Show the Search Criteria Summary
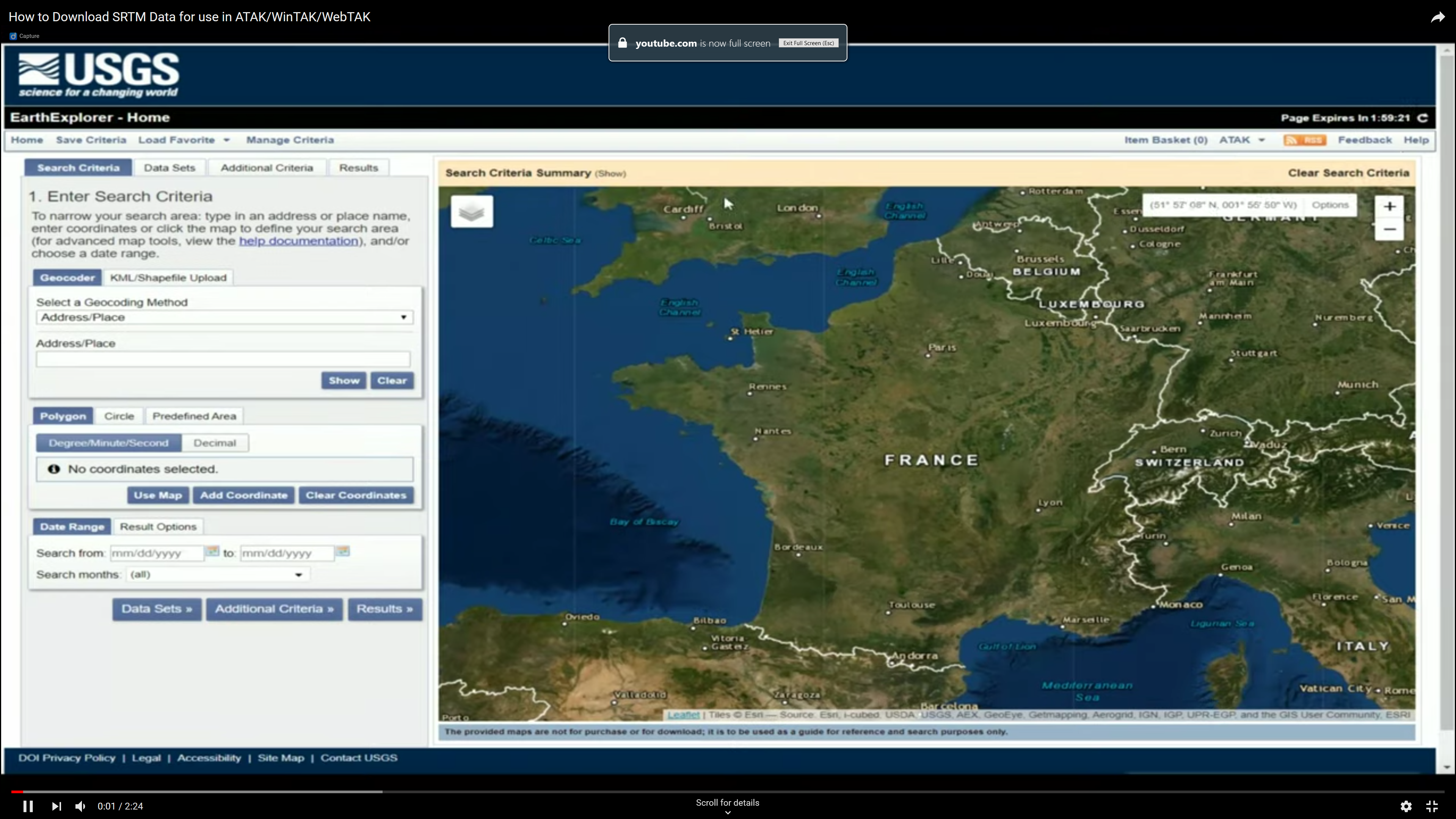The image size is (1456, 819). pyautogui.click(x=610, y=174)
